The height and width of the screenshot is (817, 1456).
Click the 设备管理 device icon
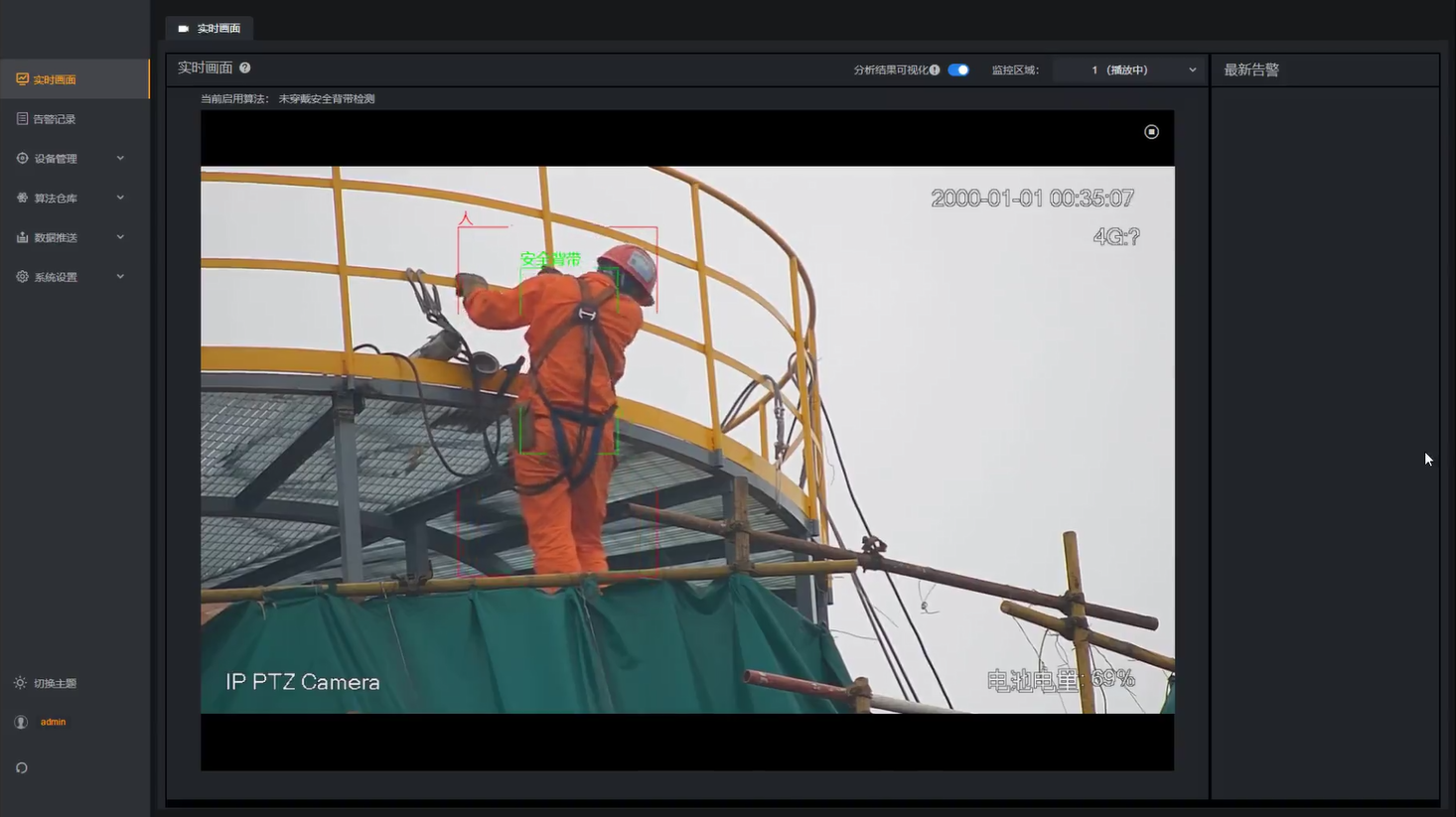[x=22, y=158]
